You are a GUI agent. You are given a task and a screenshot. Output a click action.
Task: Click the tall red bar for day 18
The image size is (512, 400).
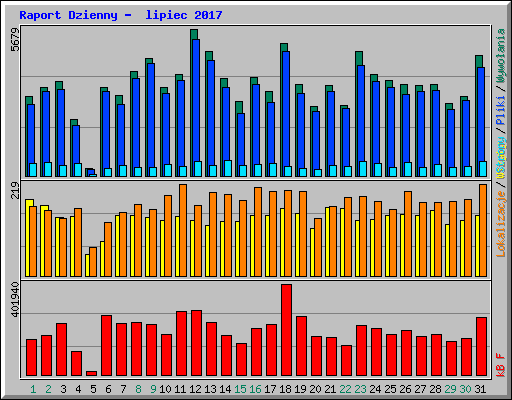pyautogui.click(x=286, y=330)
